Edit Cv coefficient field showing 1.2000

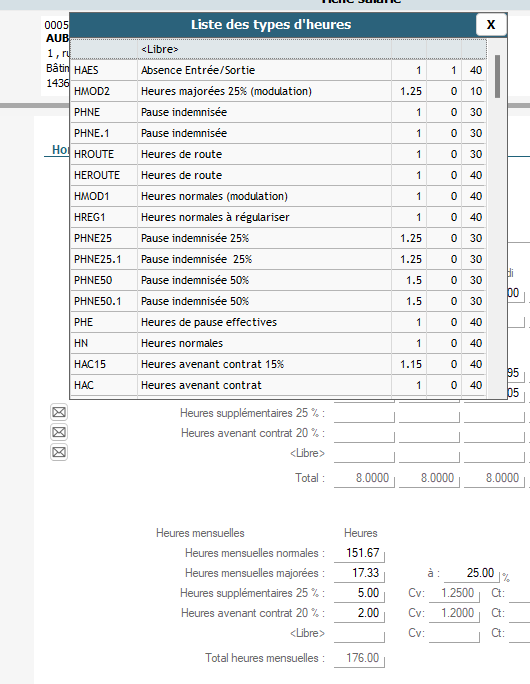click(454, 613)
